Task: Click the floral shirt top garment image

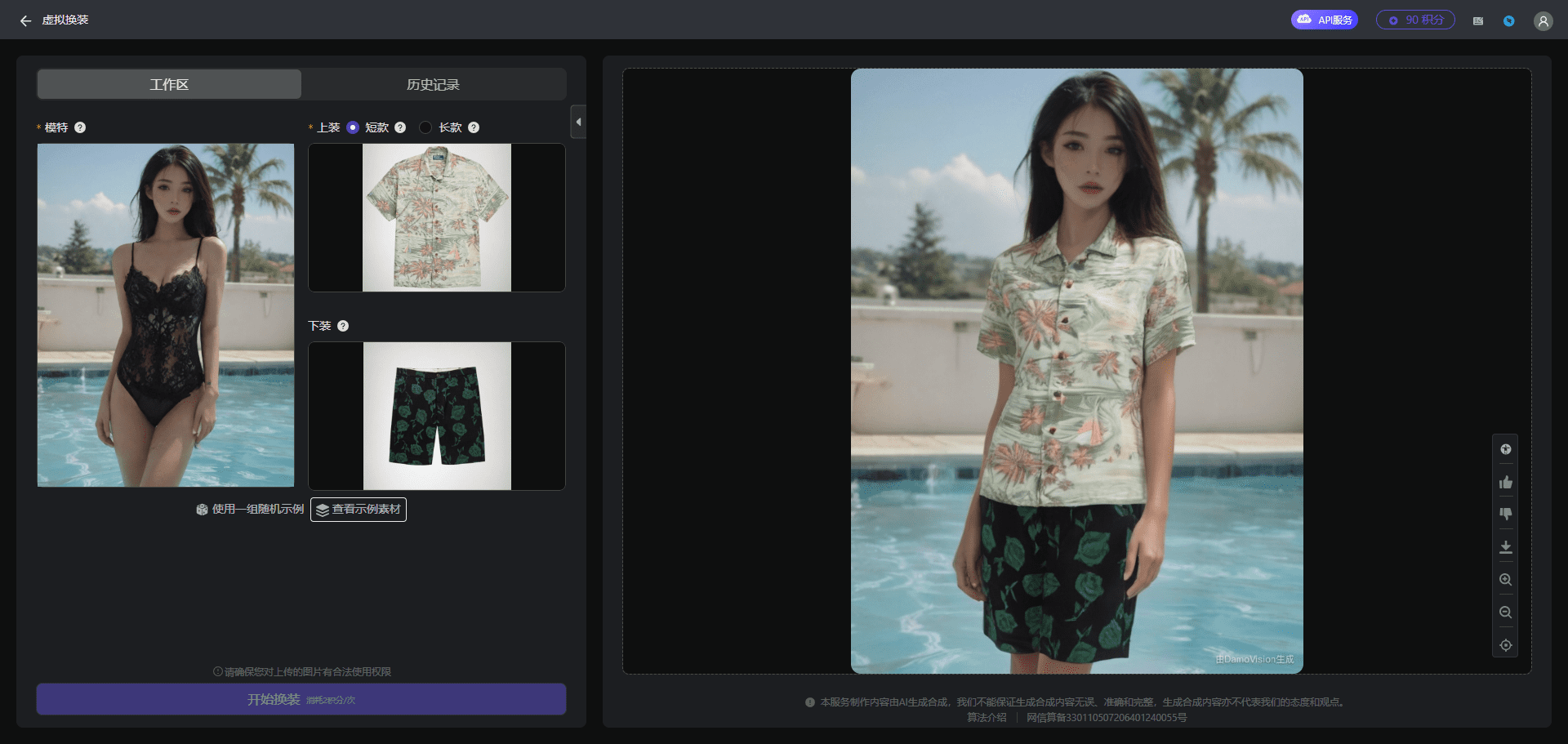Action: (437, 217)
